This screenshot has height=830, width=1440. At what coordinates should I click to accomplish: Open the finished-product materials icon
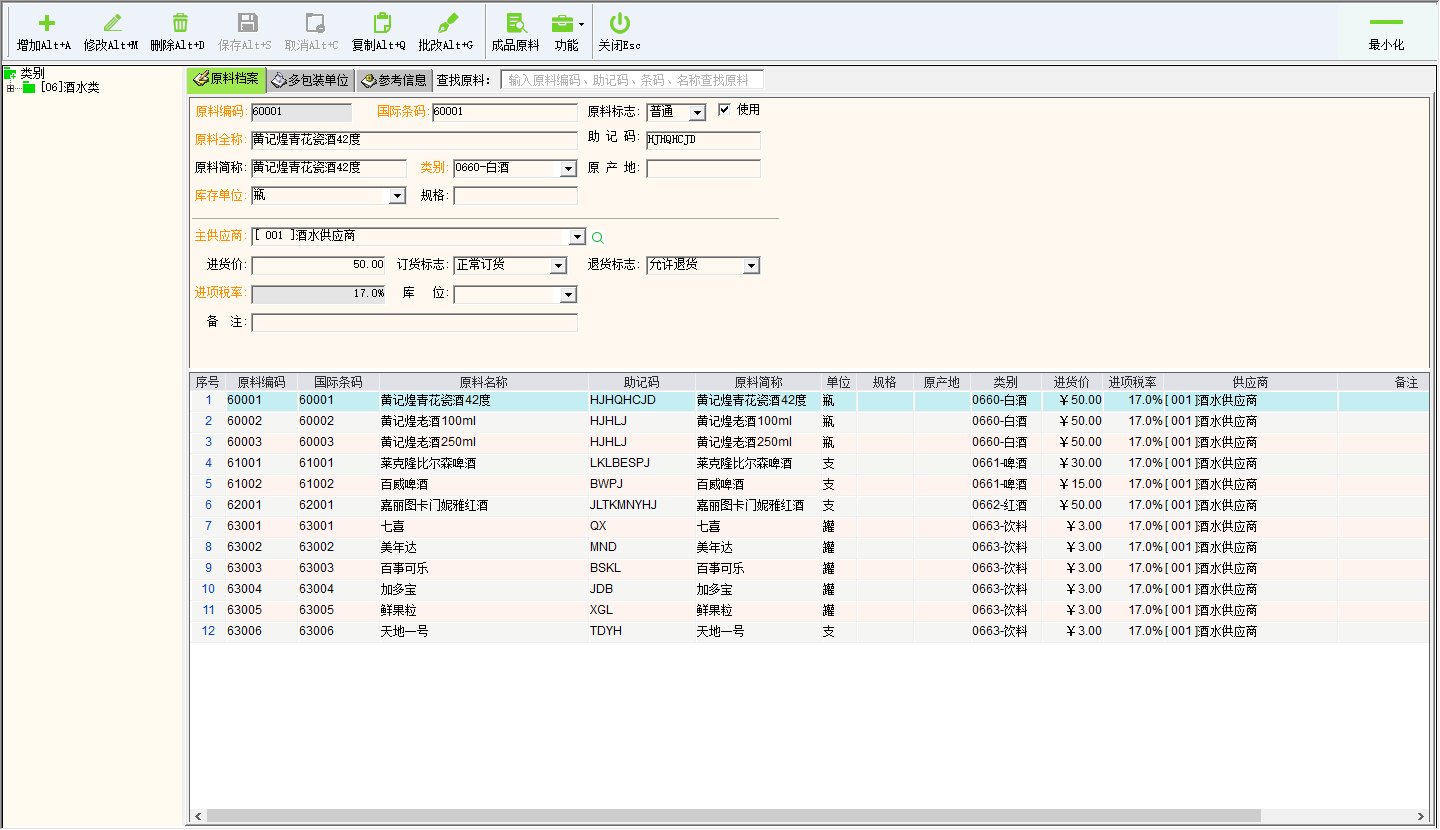[516, 23]
